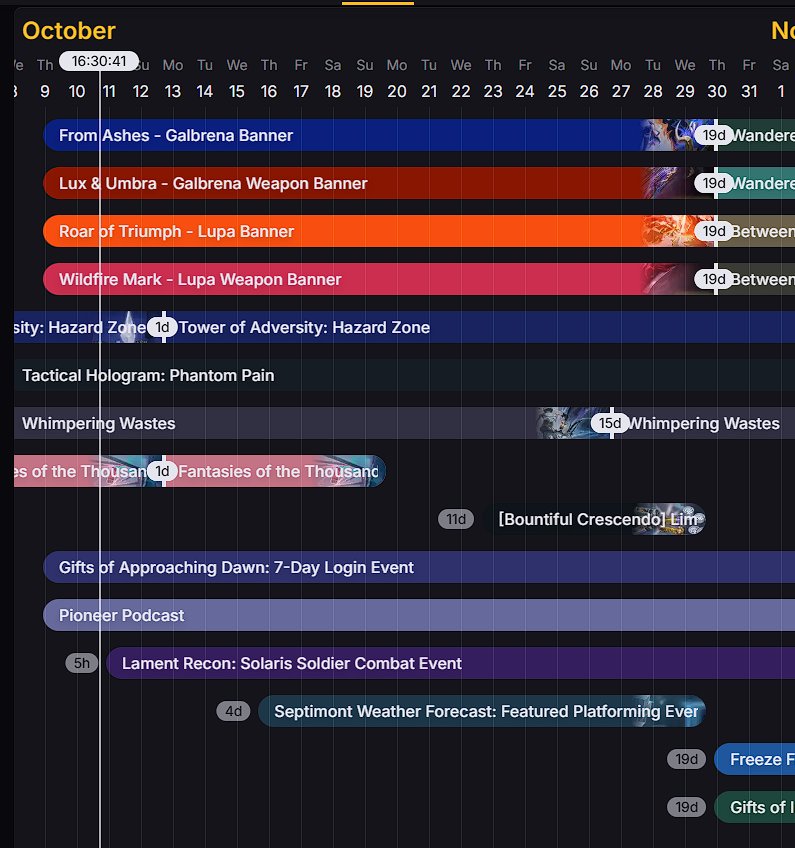Open the Freeze event bar
795x848 pixels.
[x=755, y=759]
